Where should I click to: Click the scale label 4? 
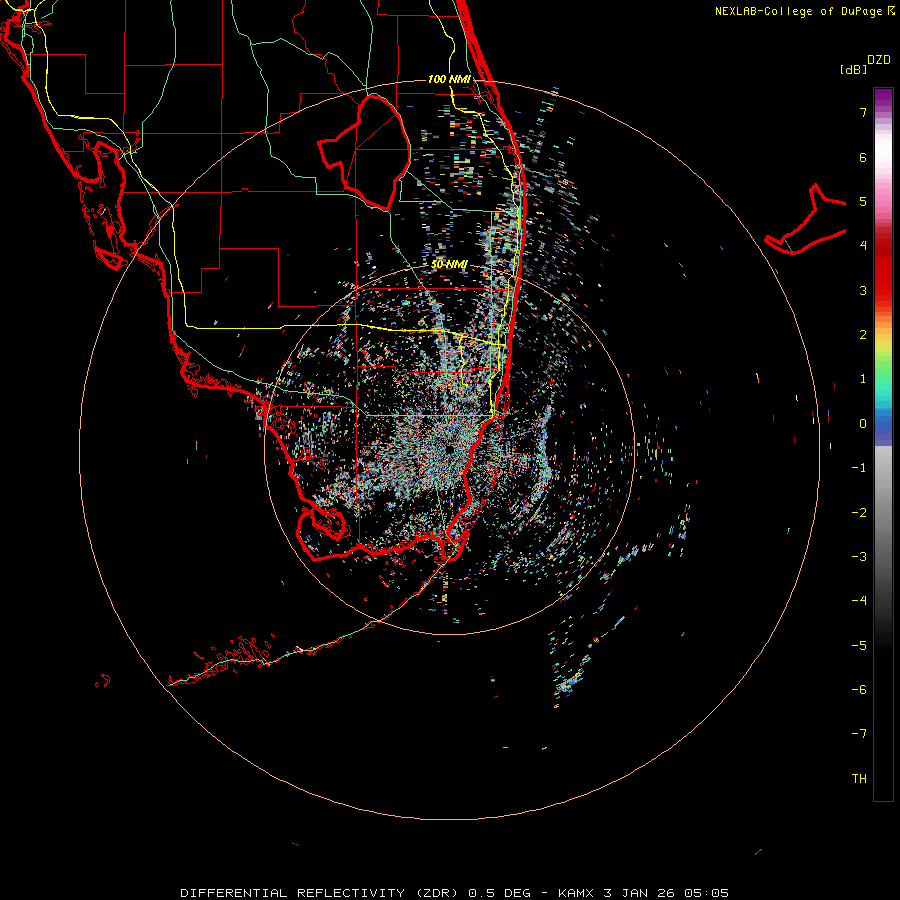[x=863, y=246]
